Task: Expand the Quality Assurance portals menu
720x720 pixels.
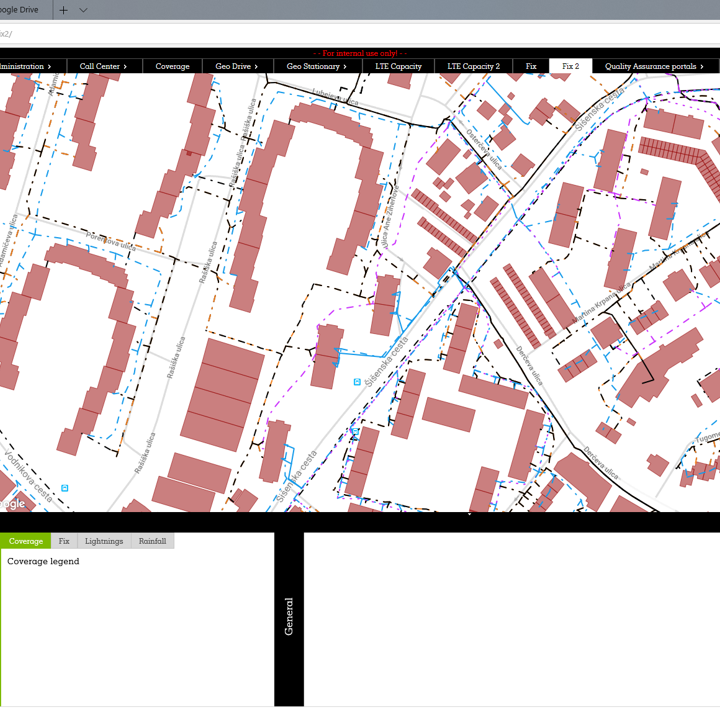Action: [x=654, y=66]
